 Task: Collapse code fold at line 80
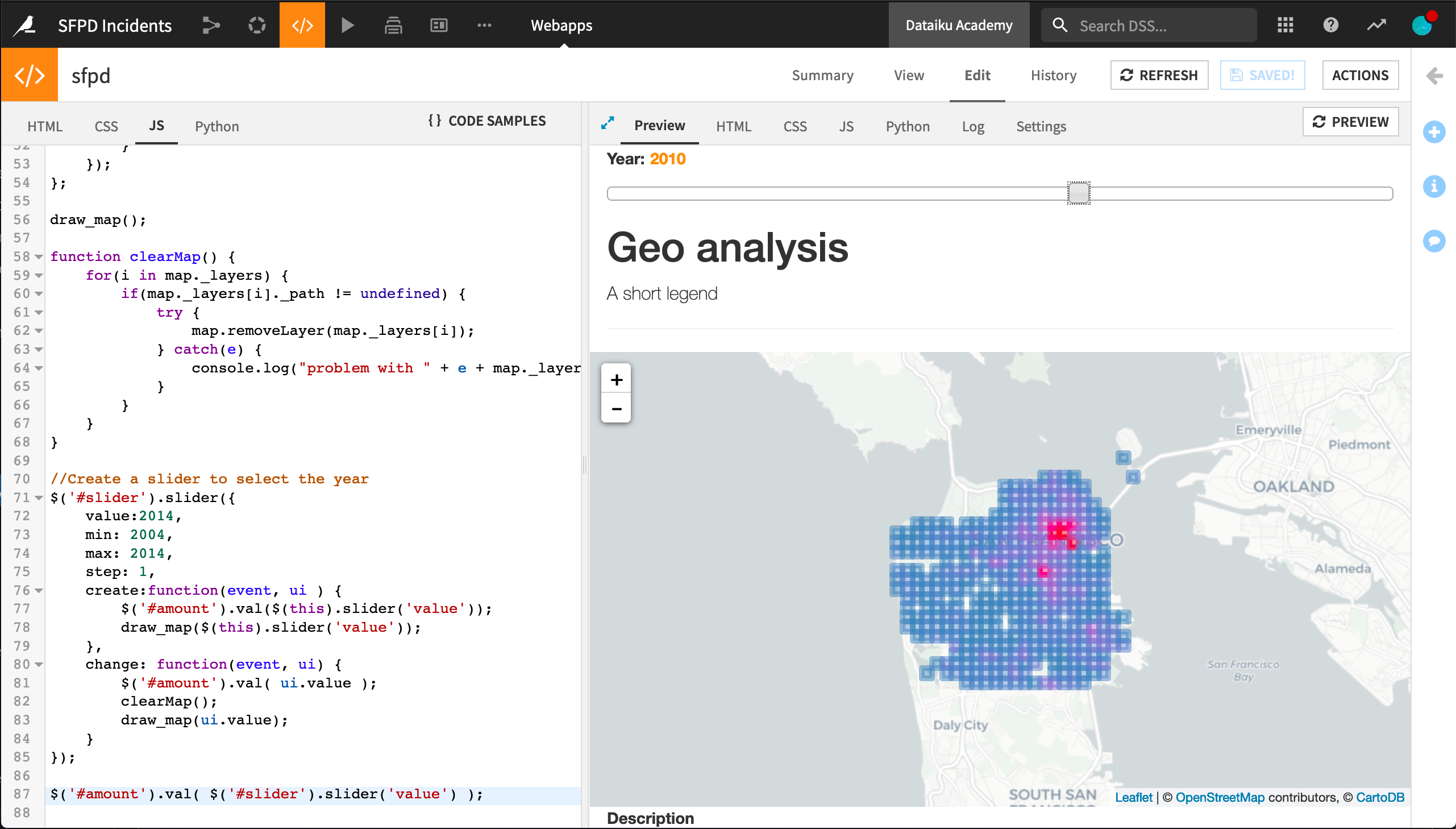coord(39,665)
